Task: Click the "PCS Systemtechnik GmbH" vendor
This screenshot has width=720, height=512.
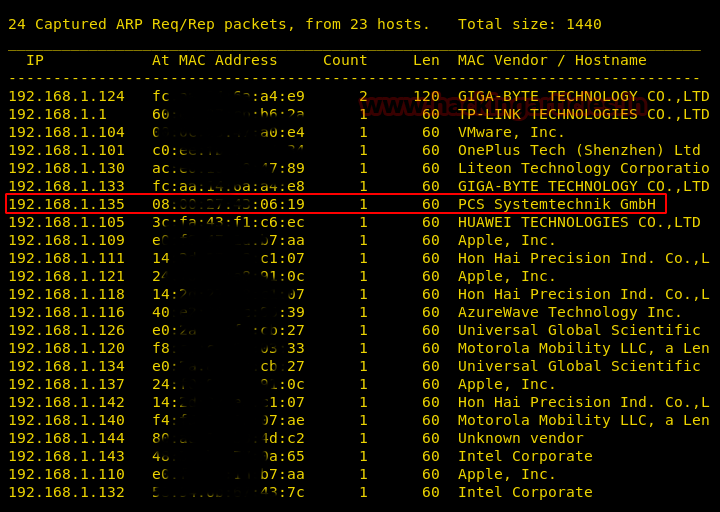Action: point(557,204)
